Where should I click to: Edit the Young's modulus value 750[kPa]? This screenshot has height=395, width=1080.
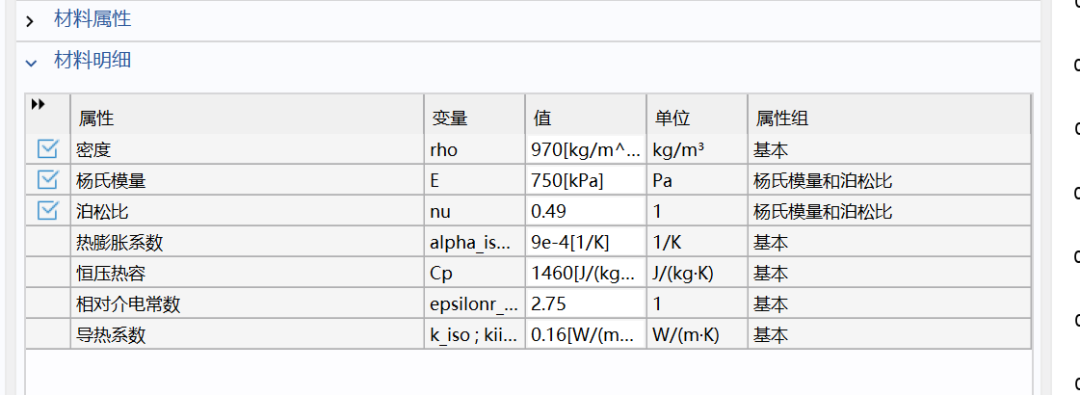(x=585, y=181)
